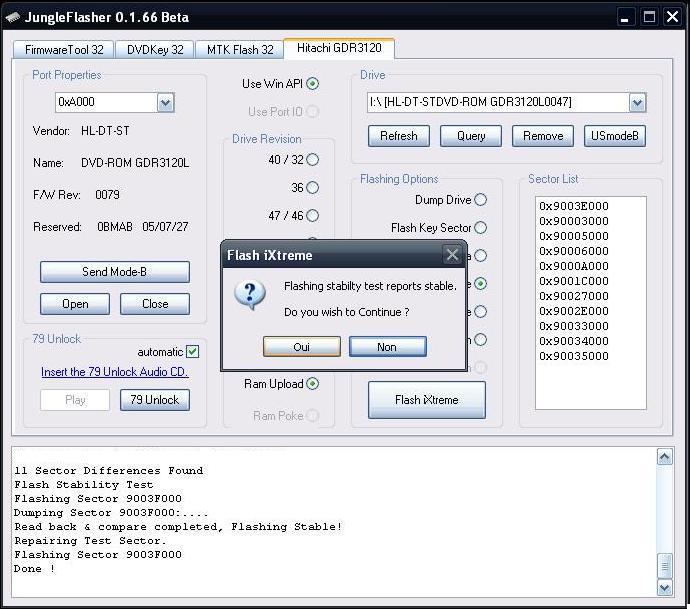Image resolution: width=690 pixels, height=609 pixels.
Task: Switch to the FirmwareTool 32 tab
Action: pos(62,49)
